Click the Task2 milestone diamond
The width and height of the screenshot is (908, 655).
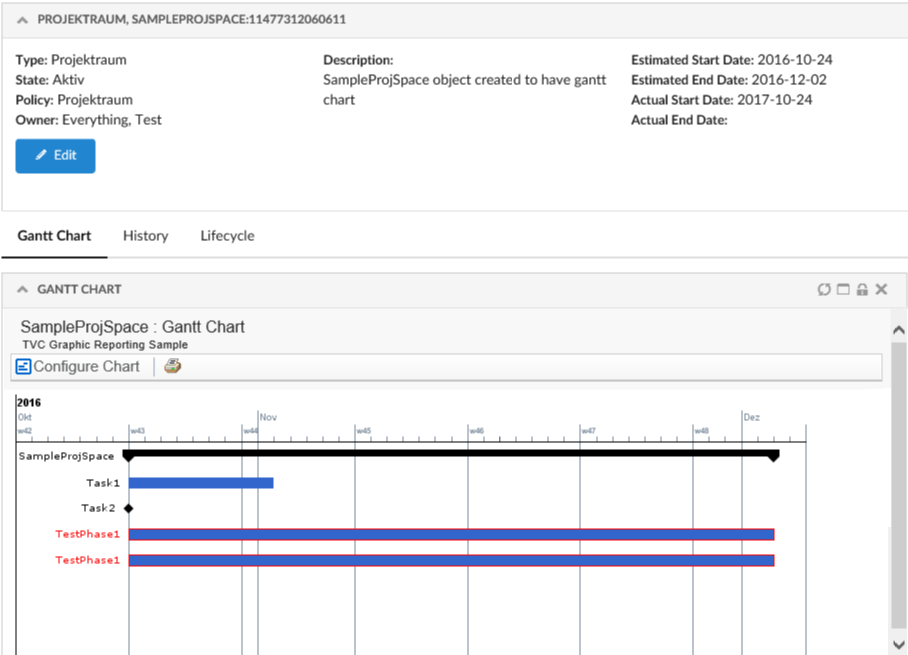point(128,508)
